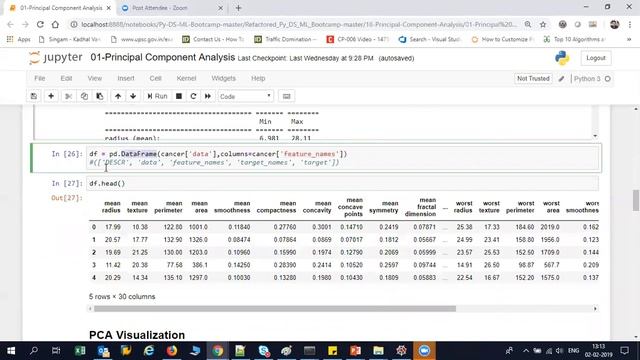
Task: Open the Edit menu
Action: (x=66, y=78)
